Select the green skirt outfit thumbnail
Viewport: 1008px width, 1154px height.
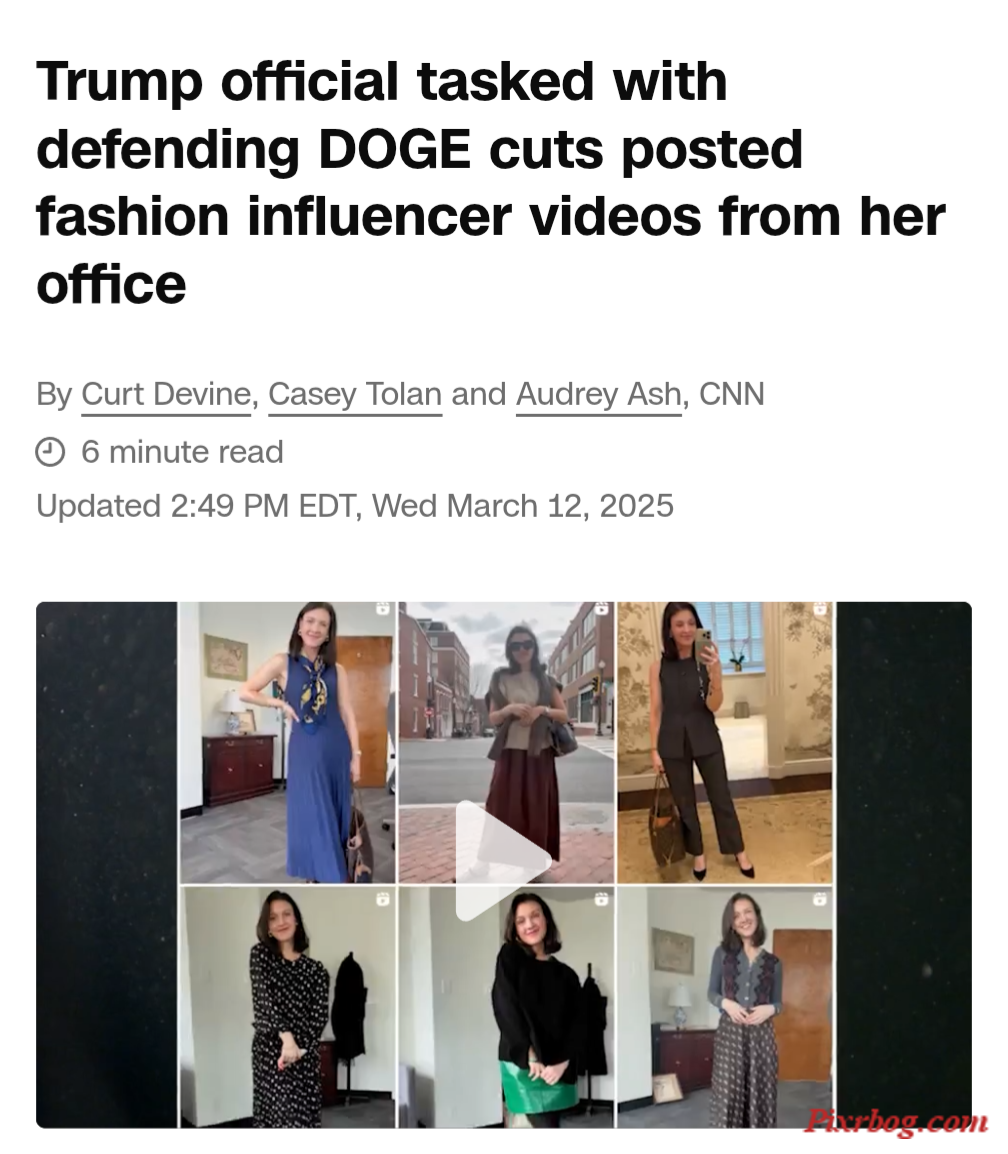click(x=506, y=1008)
